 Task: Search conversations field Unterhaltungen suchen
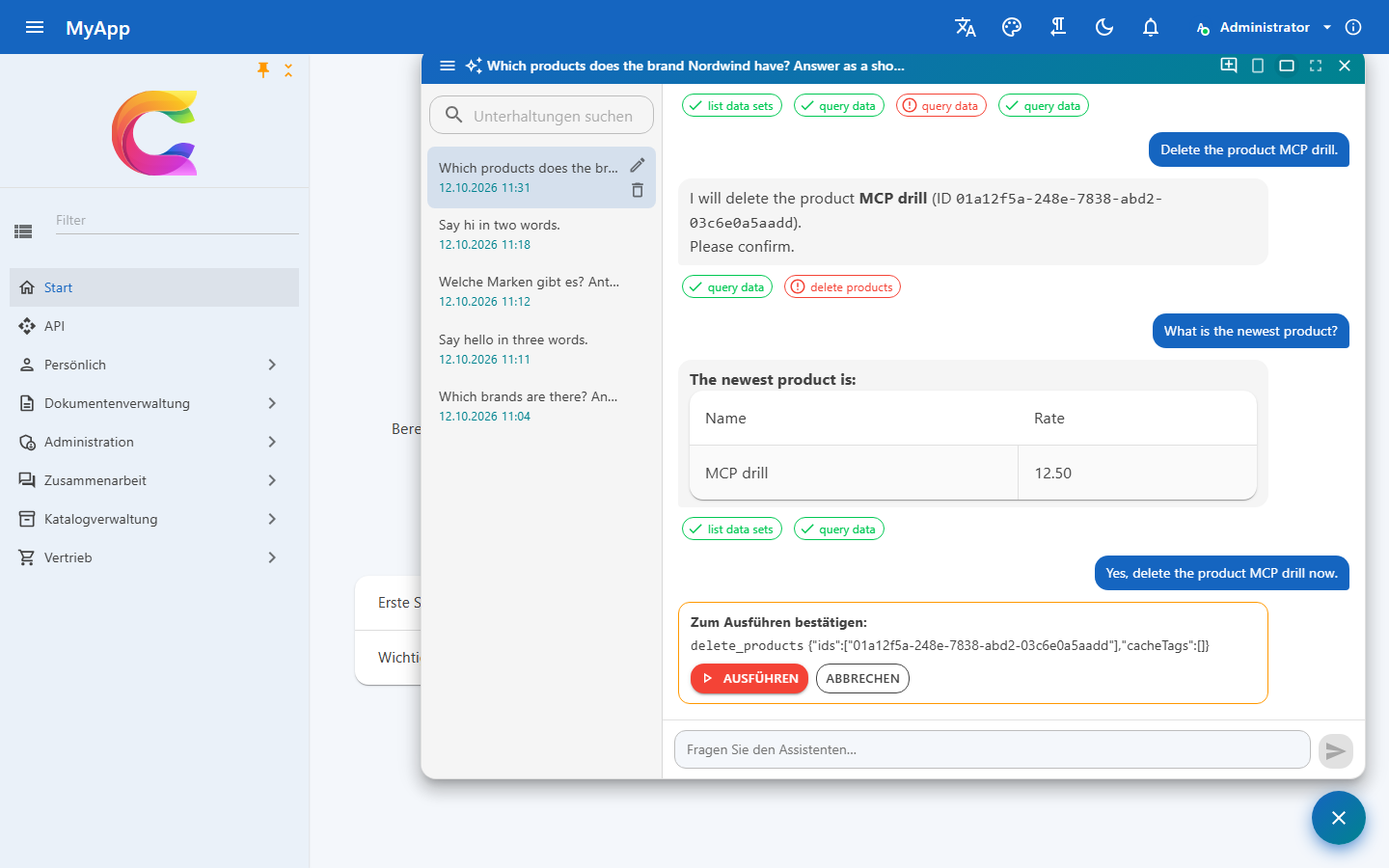[541, 115]
